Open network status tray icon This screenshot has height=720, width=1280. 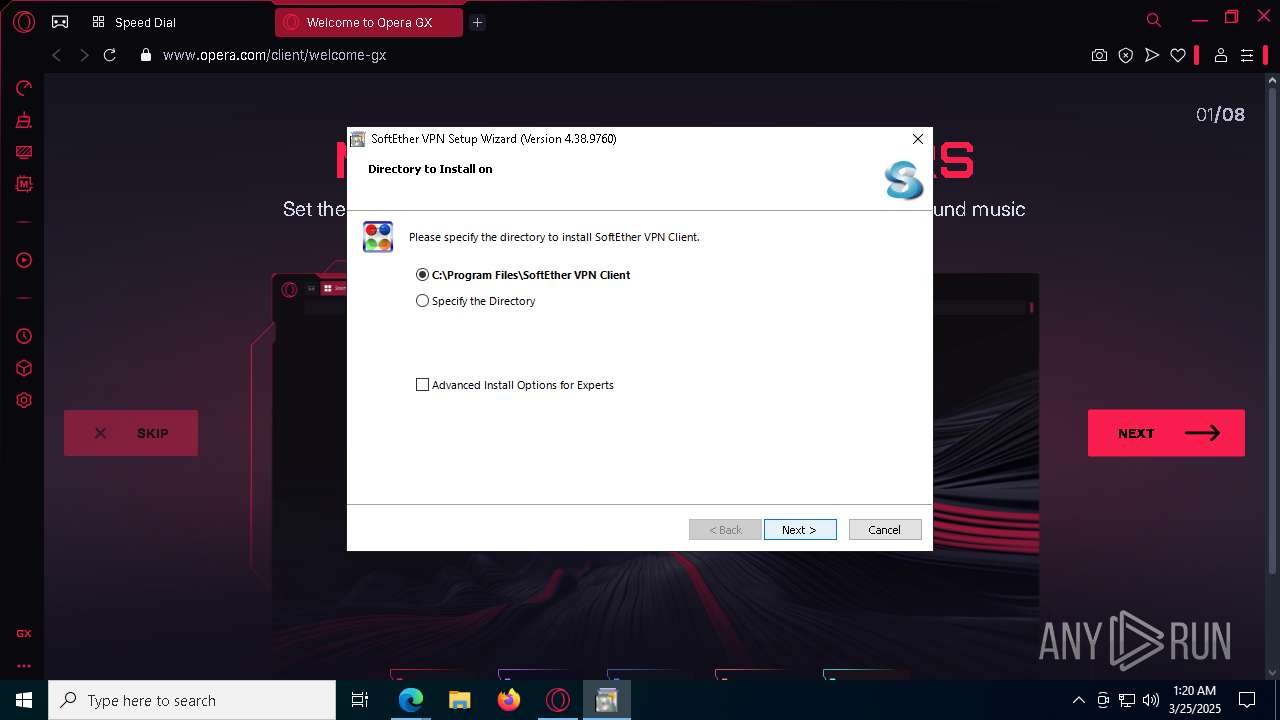point(1127,700)
